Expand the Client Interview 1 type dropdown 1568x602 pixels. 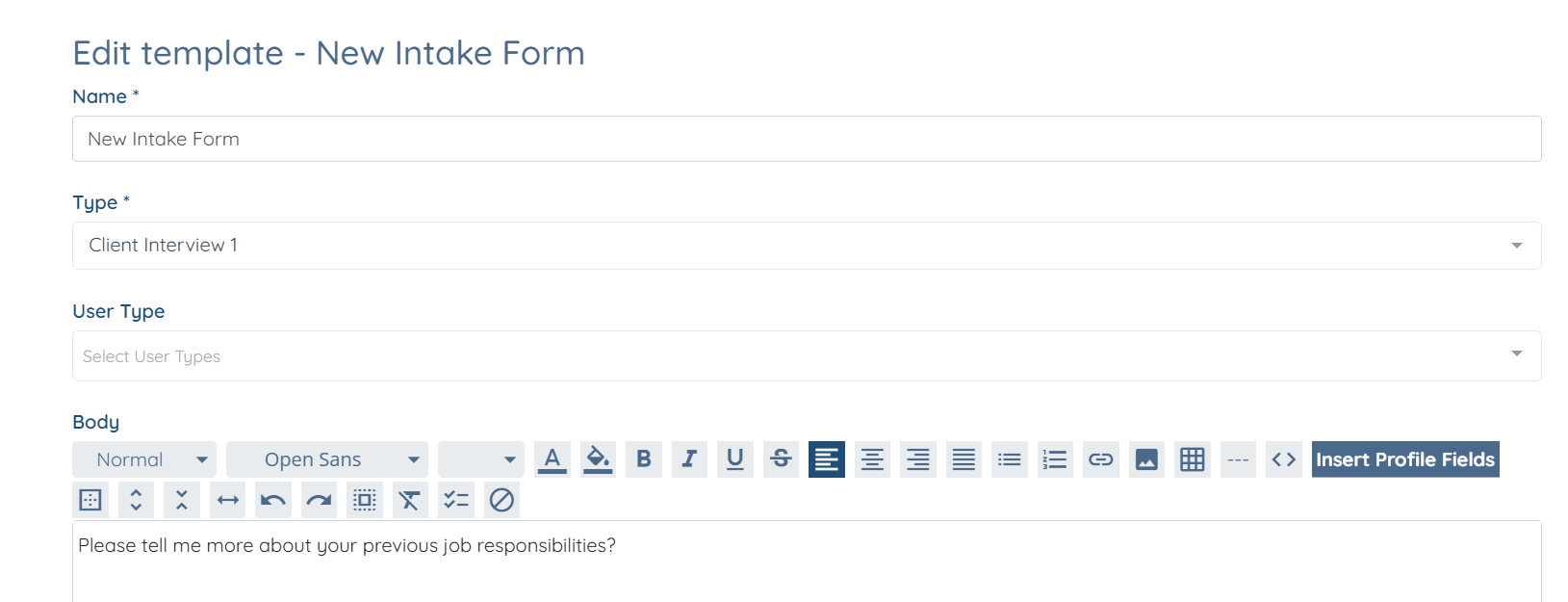pyautogui.click(x=807, y=246)
